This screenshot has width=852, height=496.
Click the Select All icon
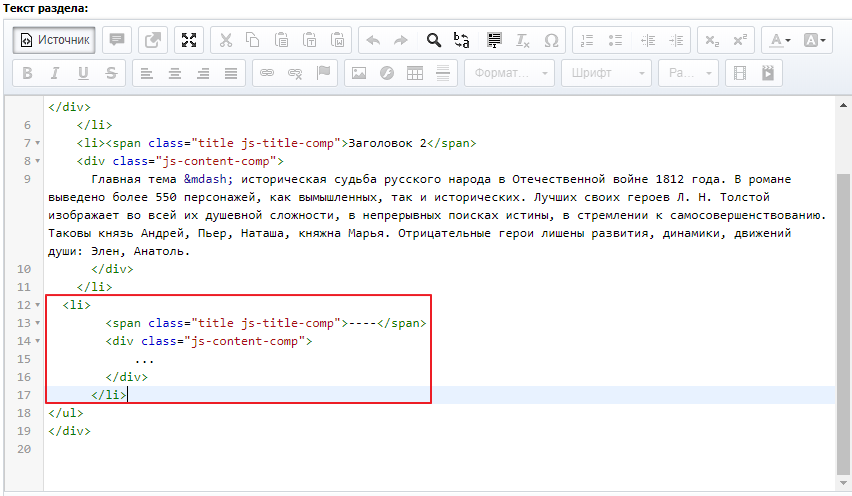pos(492,40)
